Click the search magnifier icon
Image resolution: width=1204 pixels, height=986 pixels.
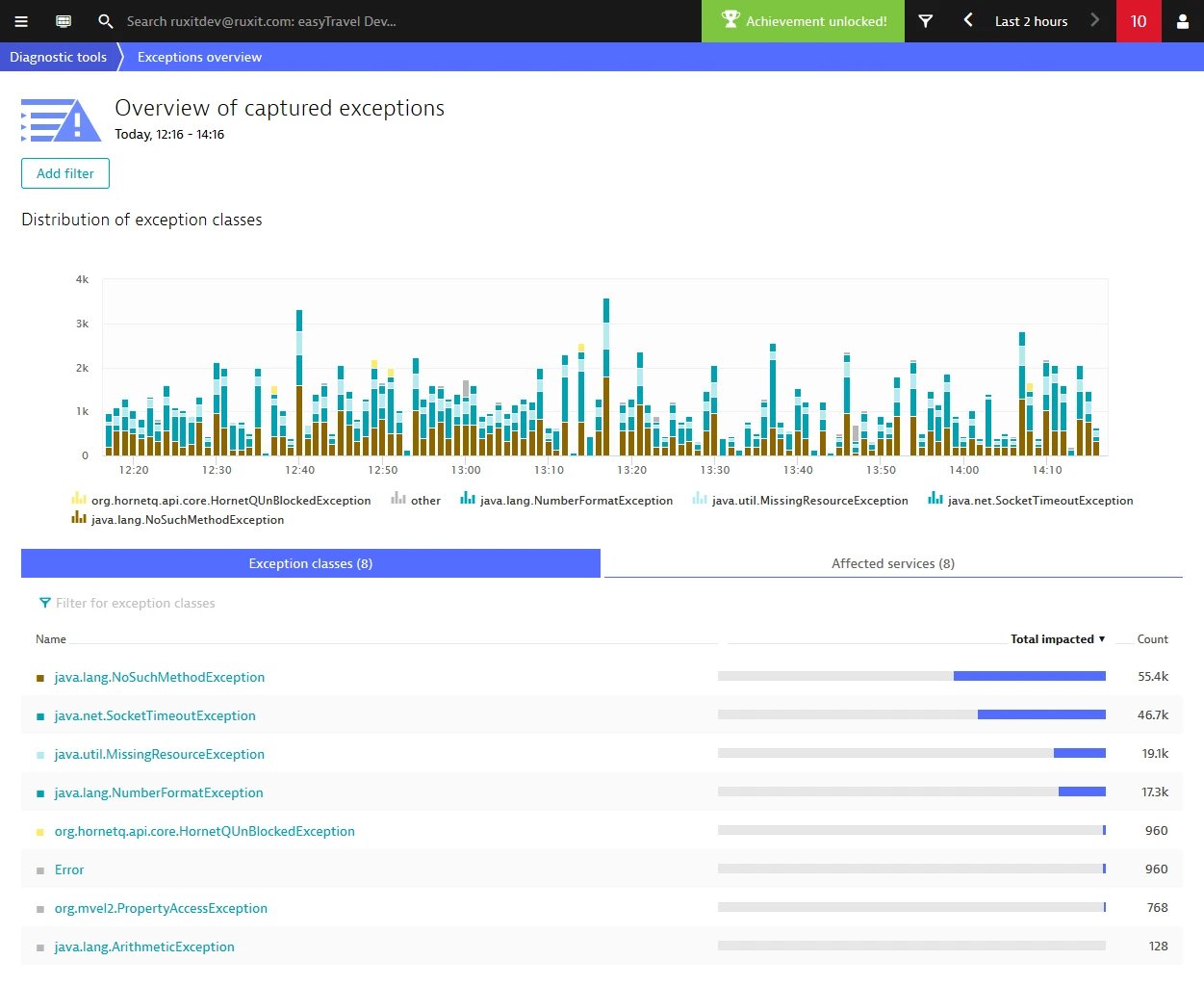(106, 21)
